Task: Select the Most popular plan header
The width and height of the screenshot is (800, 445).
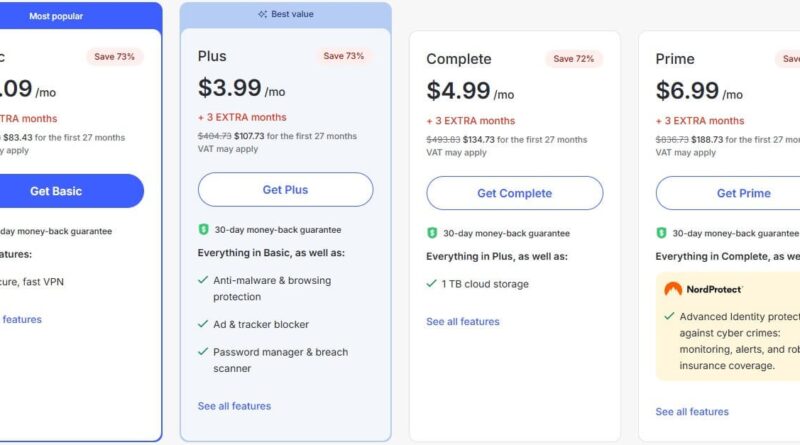Action: click(x=79, y=16)
